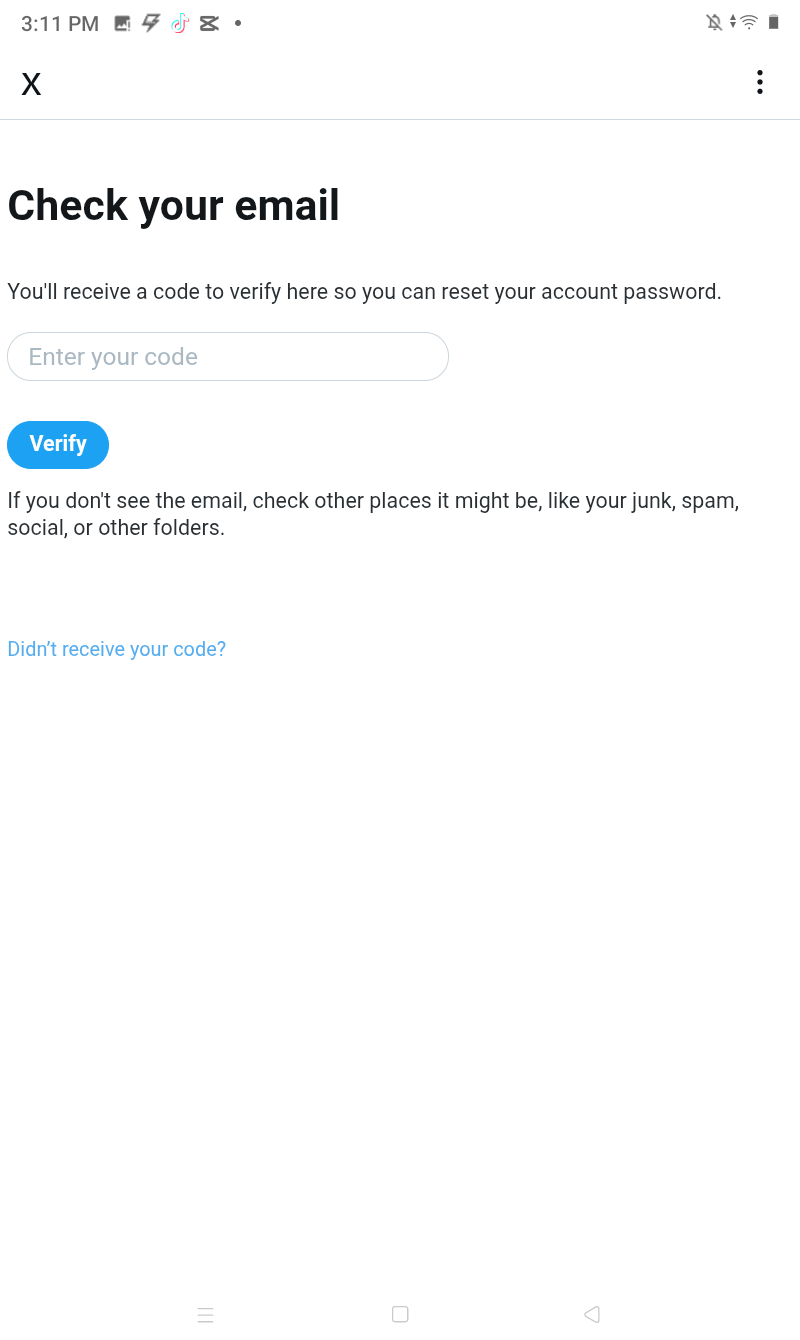Tap the small dot notification overflow indicator
Viewport: 800px width, 1340px height.
(x=238, y=23)
